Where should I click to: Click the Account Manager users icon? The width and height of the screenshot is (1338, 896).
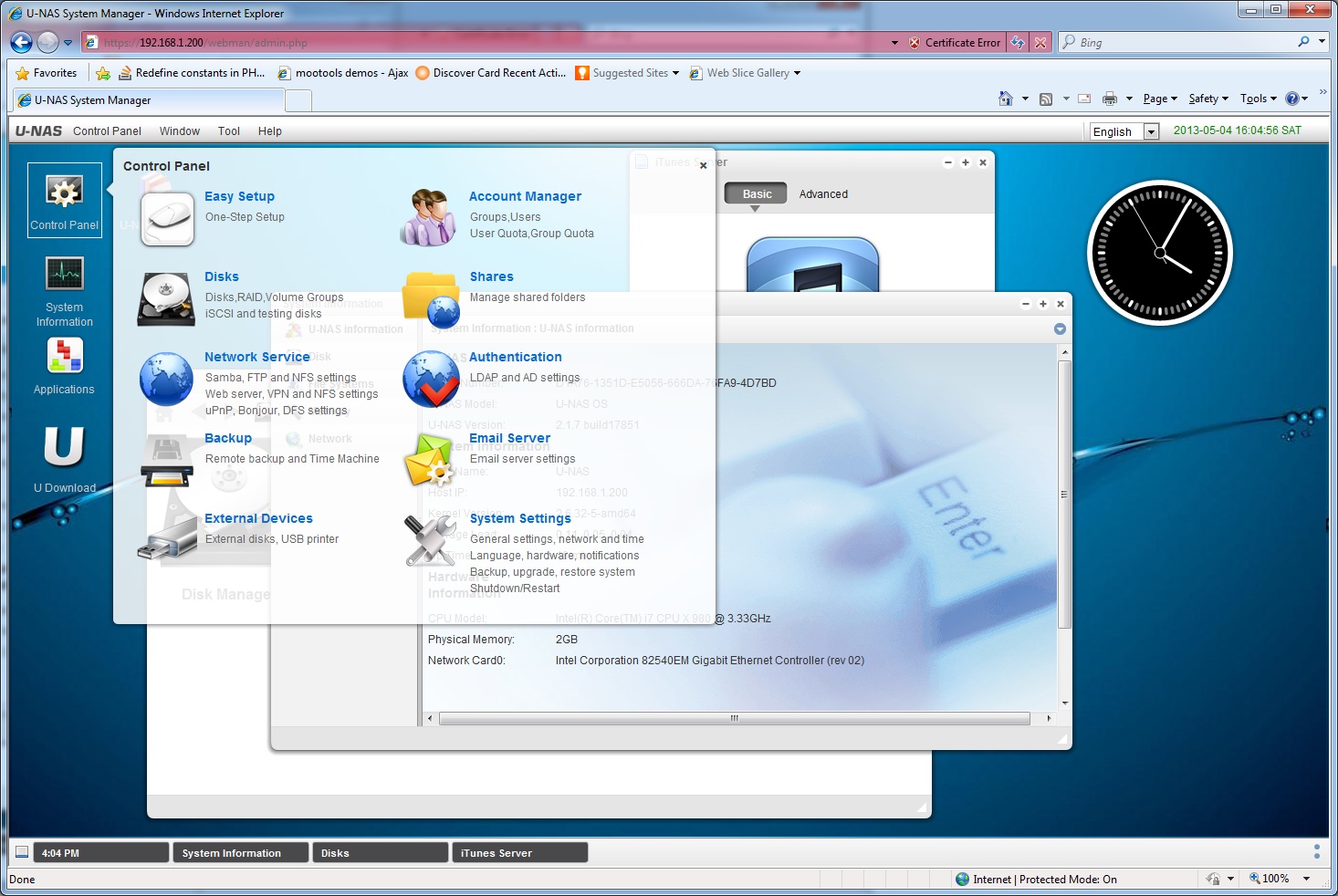point(429,218)
